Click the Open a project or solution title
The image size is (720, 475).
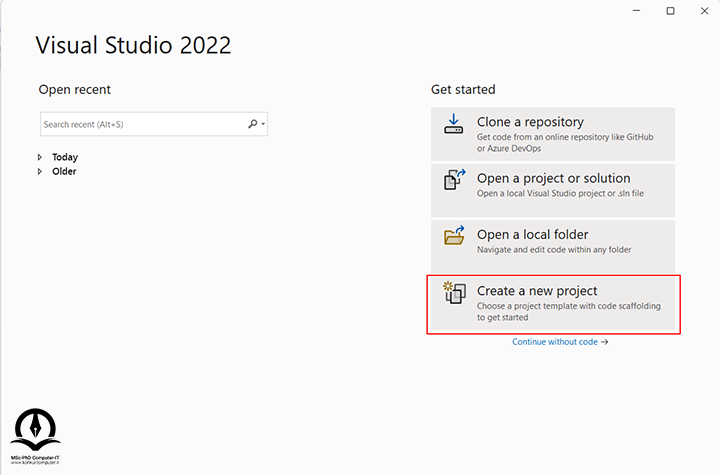coord(553,178)
